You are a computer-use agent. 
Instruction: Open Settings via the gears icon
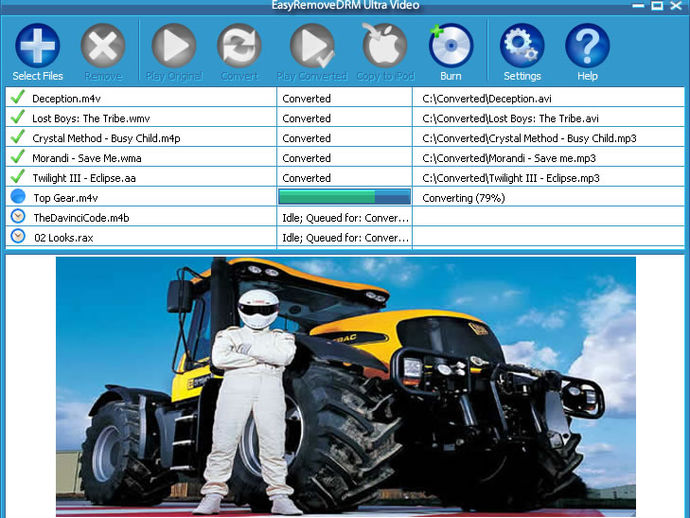pos(522,45)
